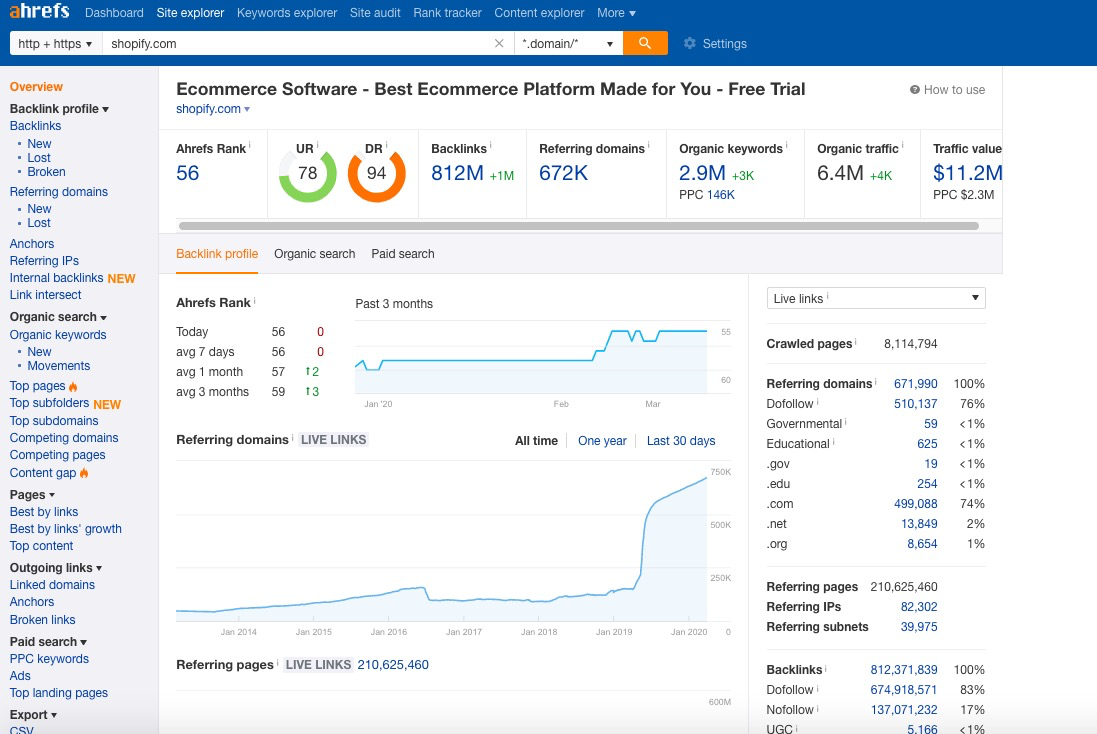Open Internal backlinks in the sidebar

[57, 278]
